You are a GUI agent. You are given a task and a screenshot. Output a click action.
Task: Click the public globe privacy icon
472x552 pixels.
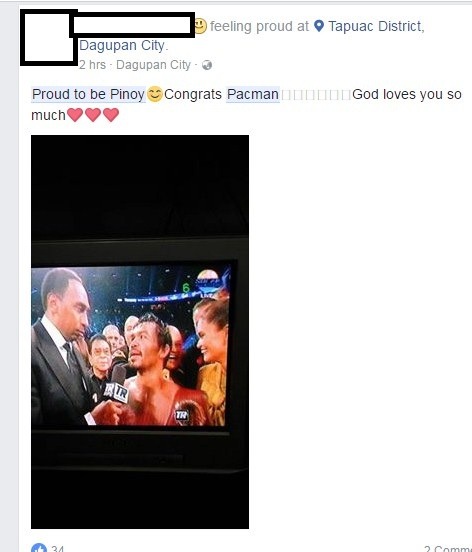click(x=207, y=65)
